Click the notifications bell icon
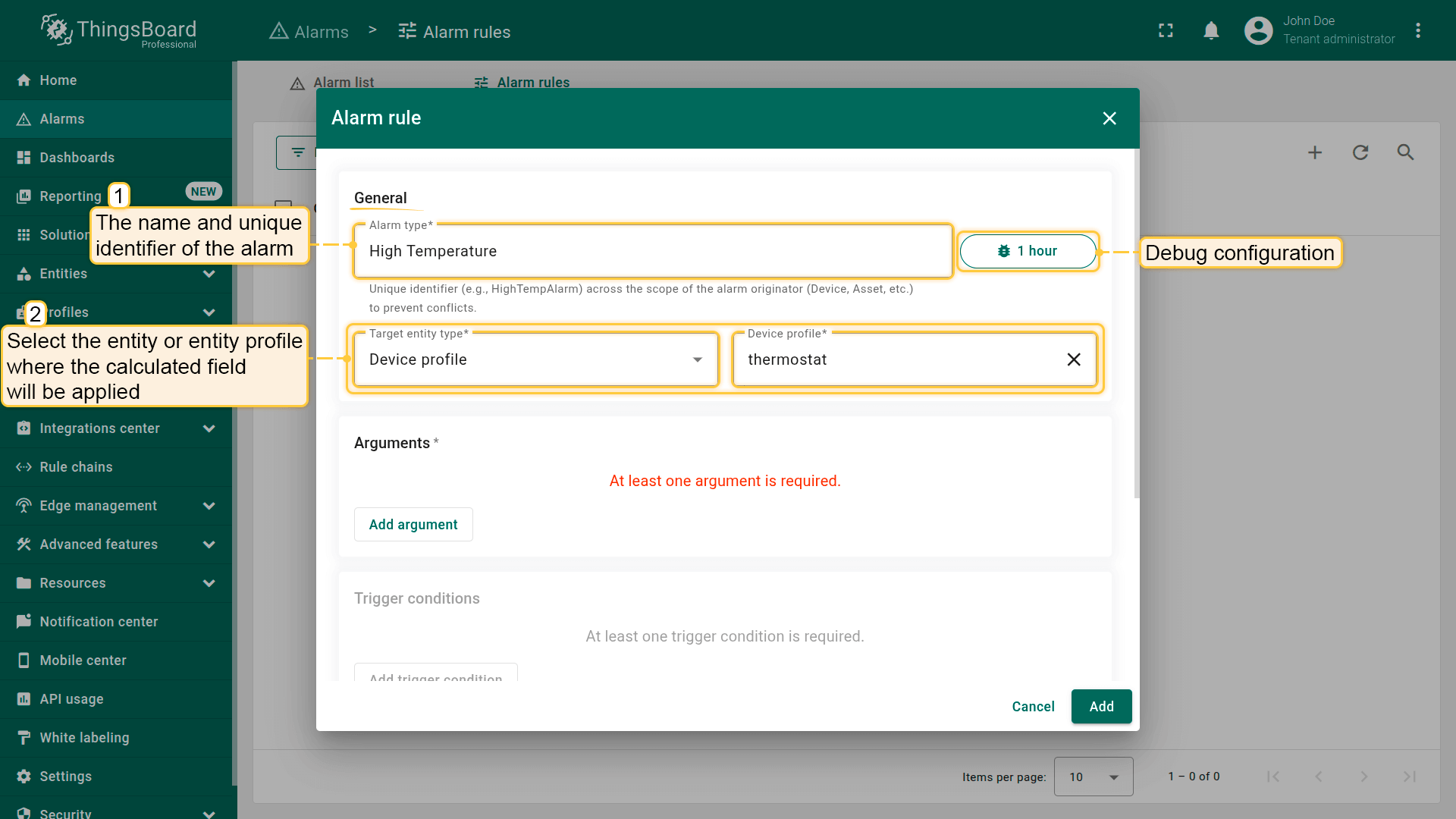Screen dimensions: 1456x819 tap(1211, 30)
